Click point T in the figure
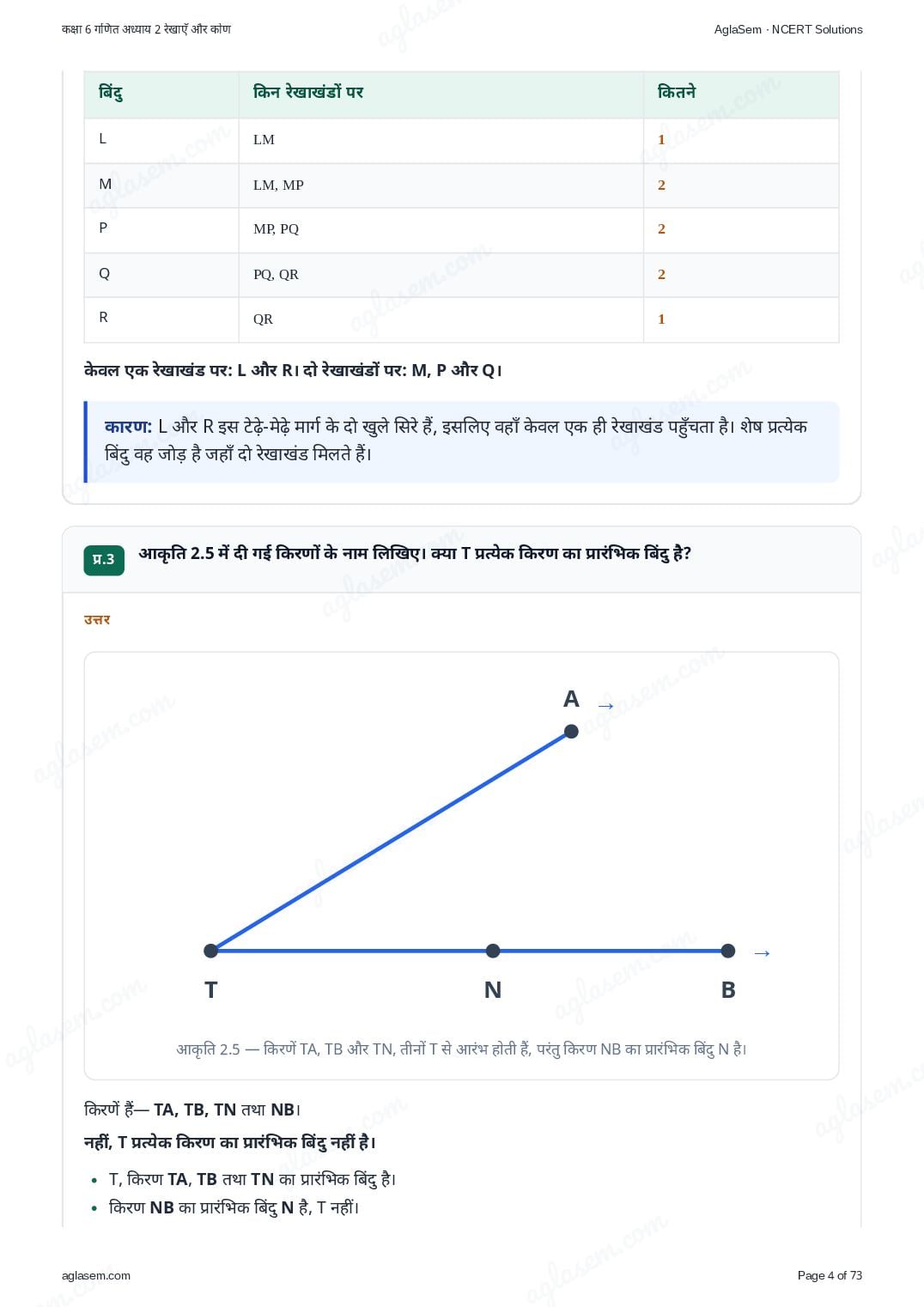This screenshot has width=924, height=1307. [x=211, y=951]
